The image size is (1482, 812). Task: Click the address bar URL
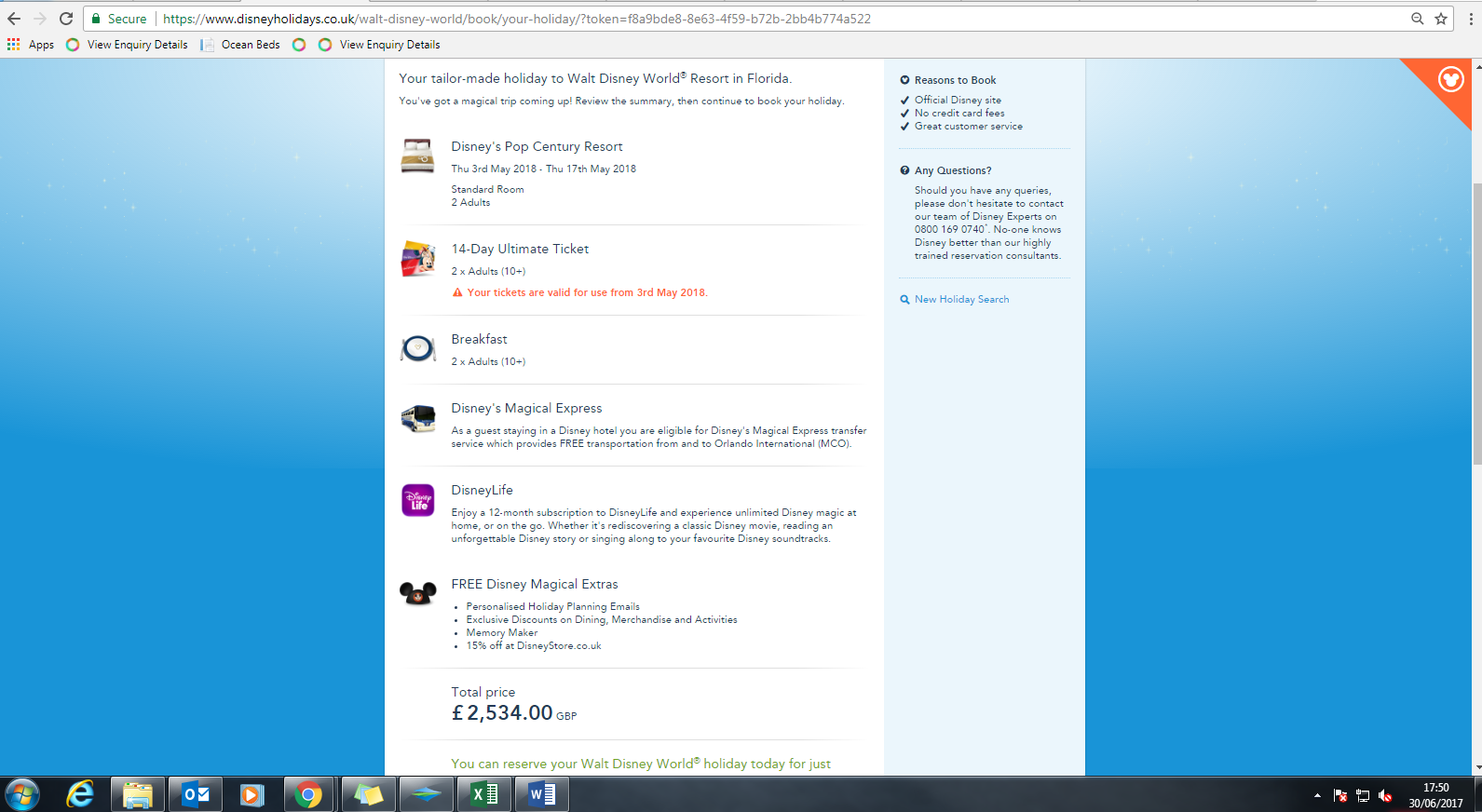click(x=517, y=19)
